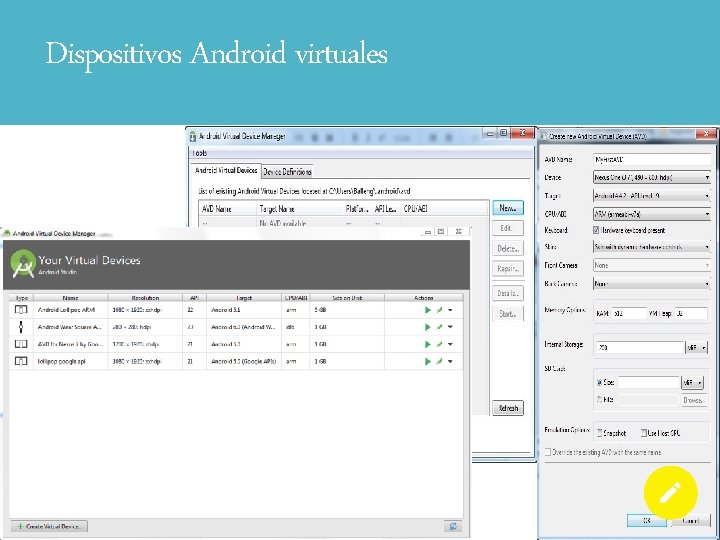This screenshot has width=720, height=540.
Task: Switch to the Android Virtual Devices tab
Action: point(226,170)
